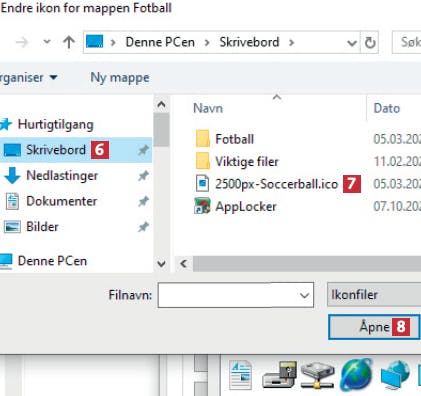Sort files by the Navn column header

(208, 108)
